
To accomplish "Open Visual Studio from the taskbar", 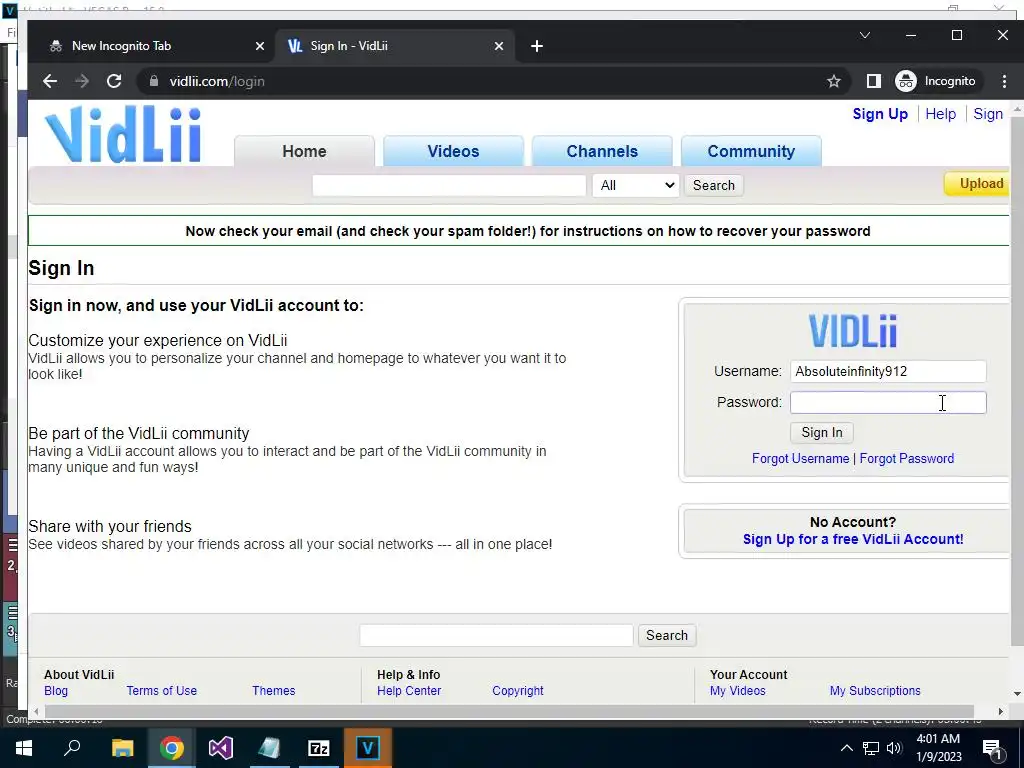I will pyautogui.click(x=221, y=748).
